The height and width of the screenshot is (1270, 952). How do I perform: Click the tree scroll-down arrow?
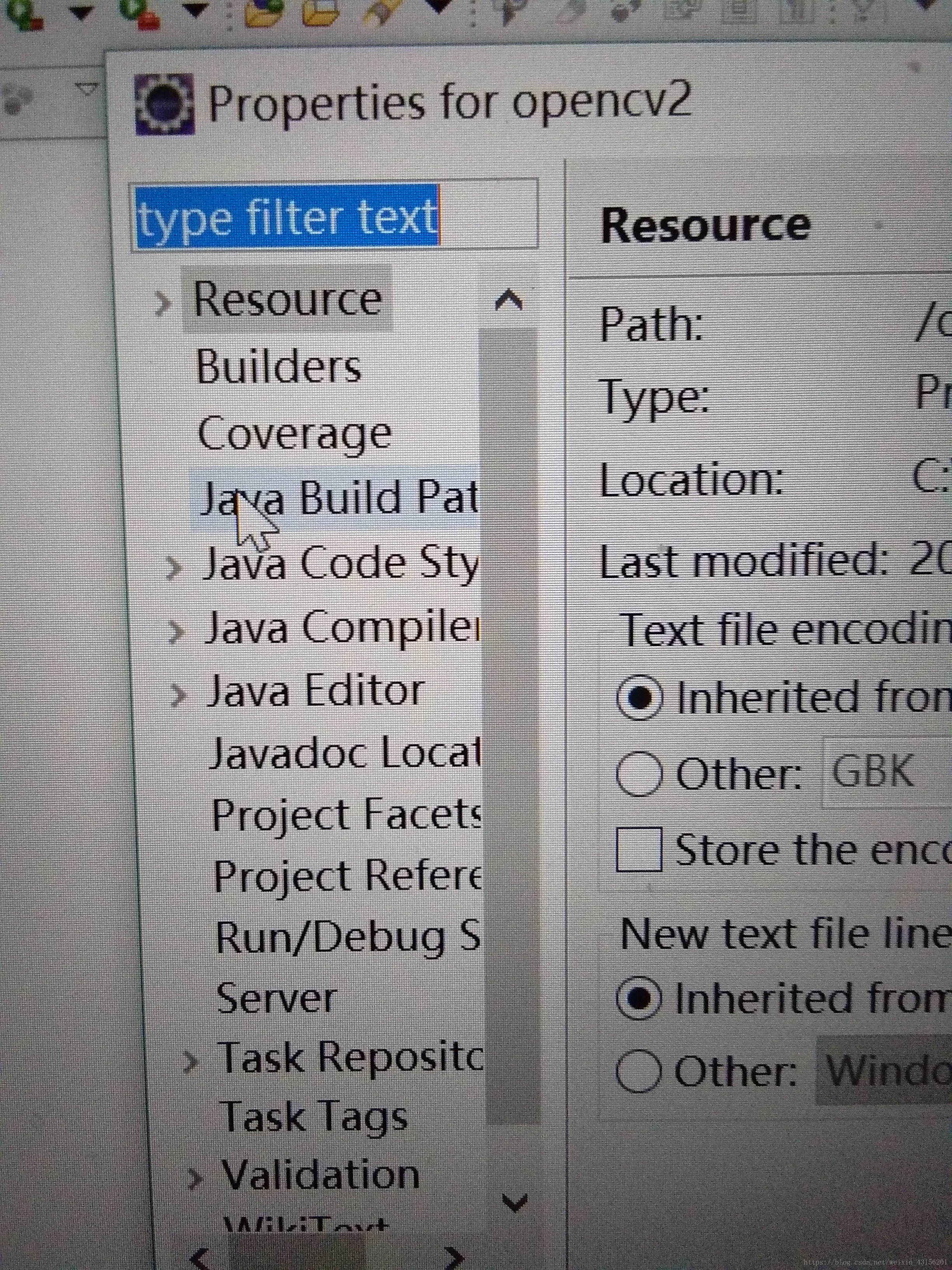click(x=514, y=1203)
